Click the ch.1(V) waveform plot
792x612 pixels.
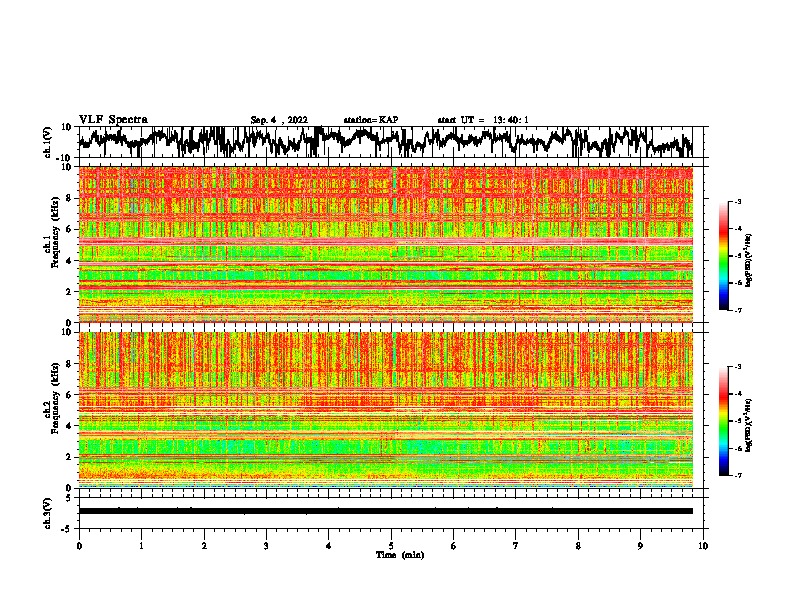click(x=386, y=142)
